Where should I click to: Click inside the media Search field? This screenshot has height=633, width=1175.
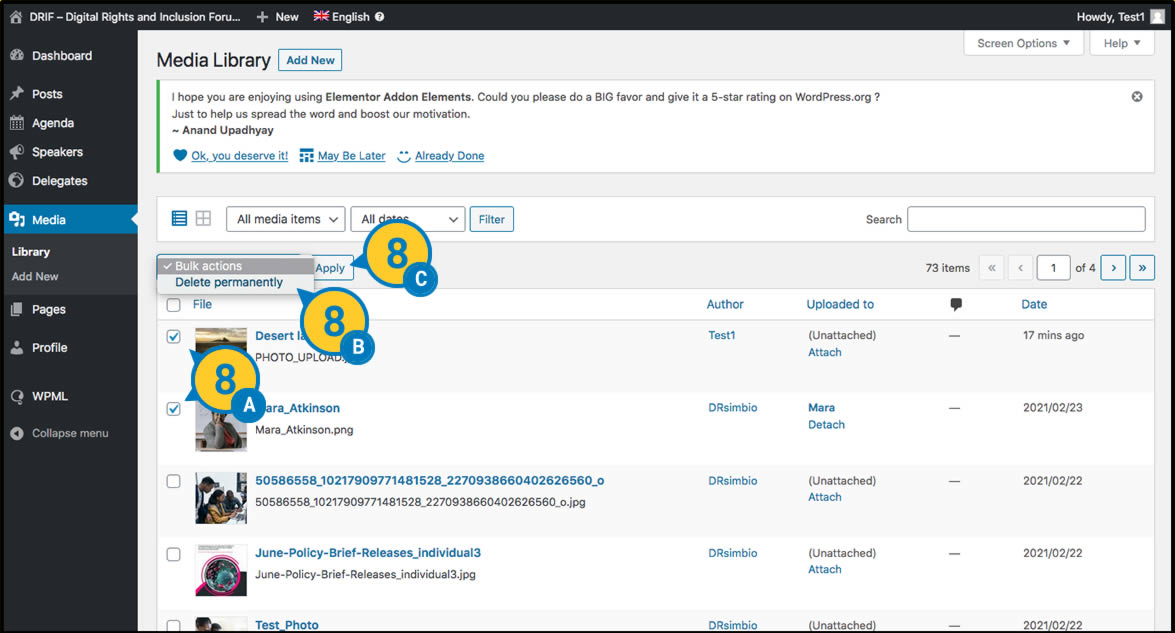pos(1025,219)
